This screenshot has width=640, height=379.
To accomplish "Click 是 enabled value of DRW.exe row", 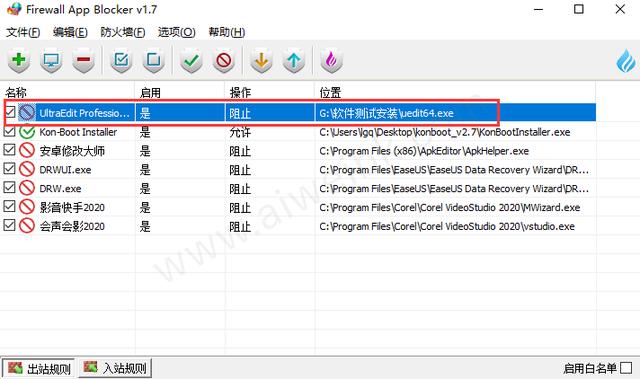I will tap(145, 188).
